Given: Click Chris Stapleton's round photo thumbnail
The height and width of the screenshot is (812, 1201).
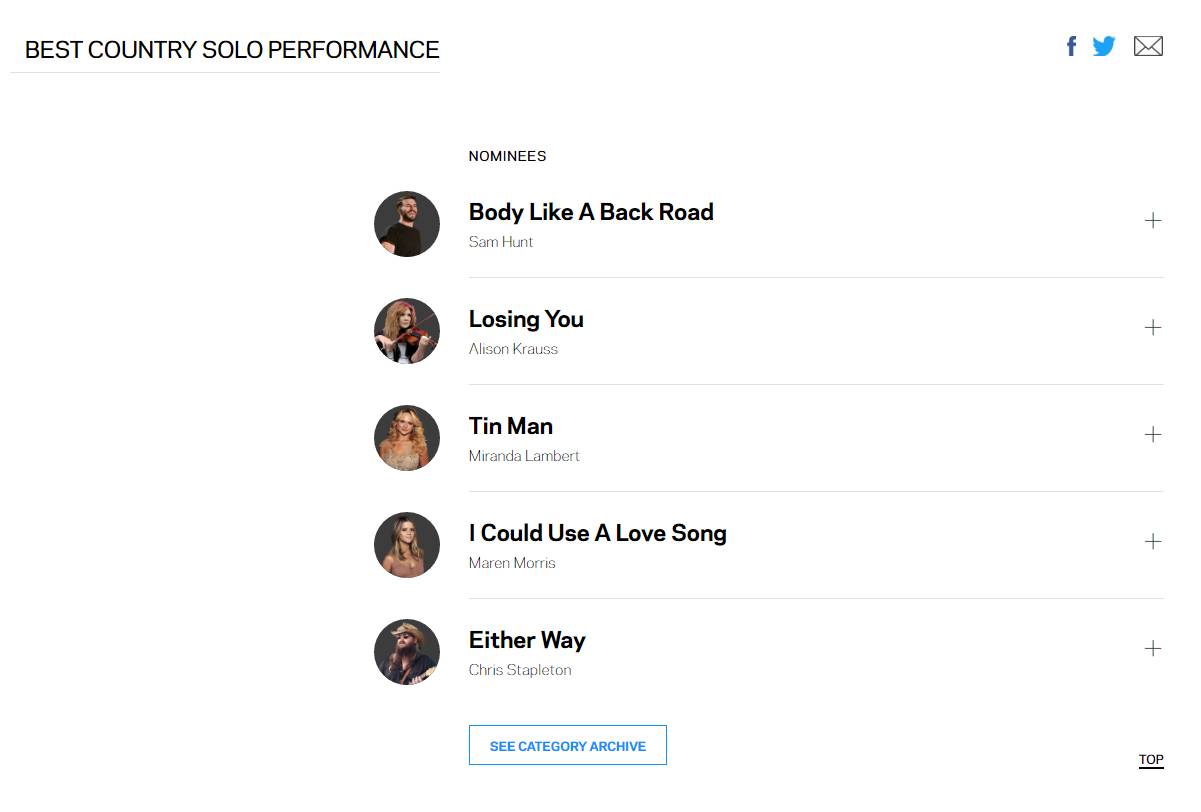Looking at the screenshot, I should click(x=407, y=652).
